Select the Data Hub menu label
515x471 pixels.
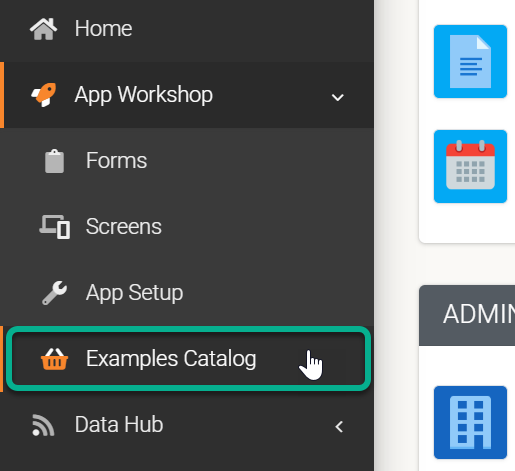coord(119,425)
